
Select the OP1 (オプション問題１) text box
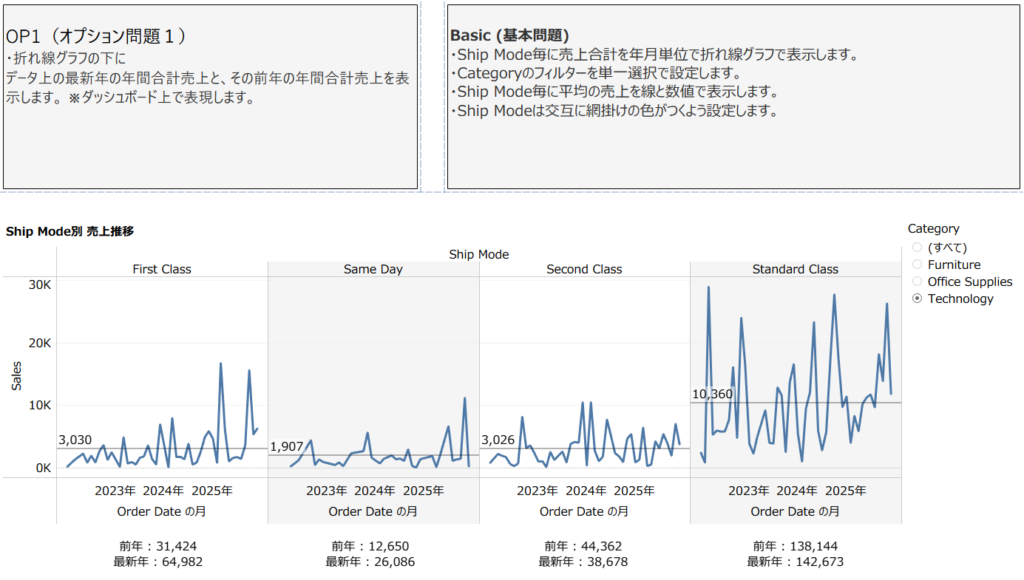point(210,96)
